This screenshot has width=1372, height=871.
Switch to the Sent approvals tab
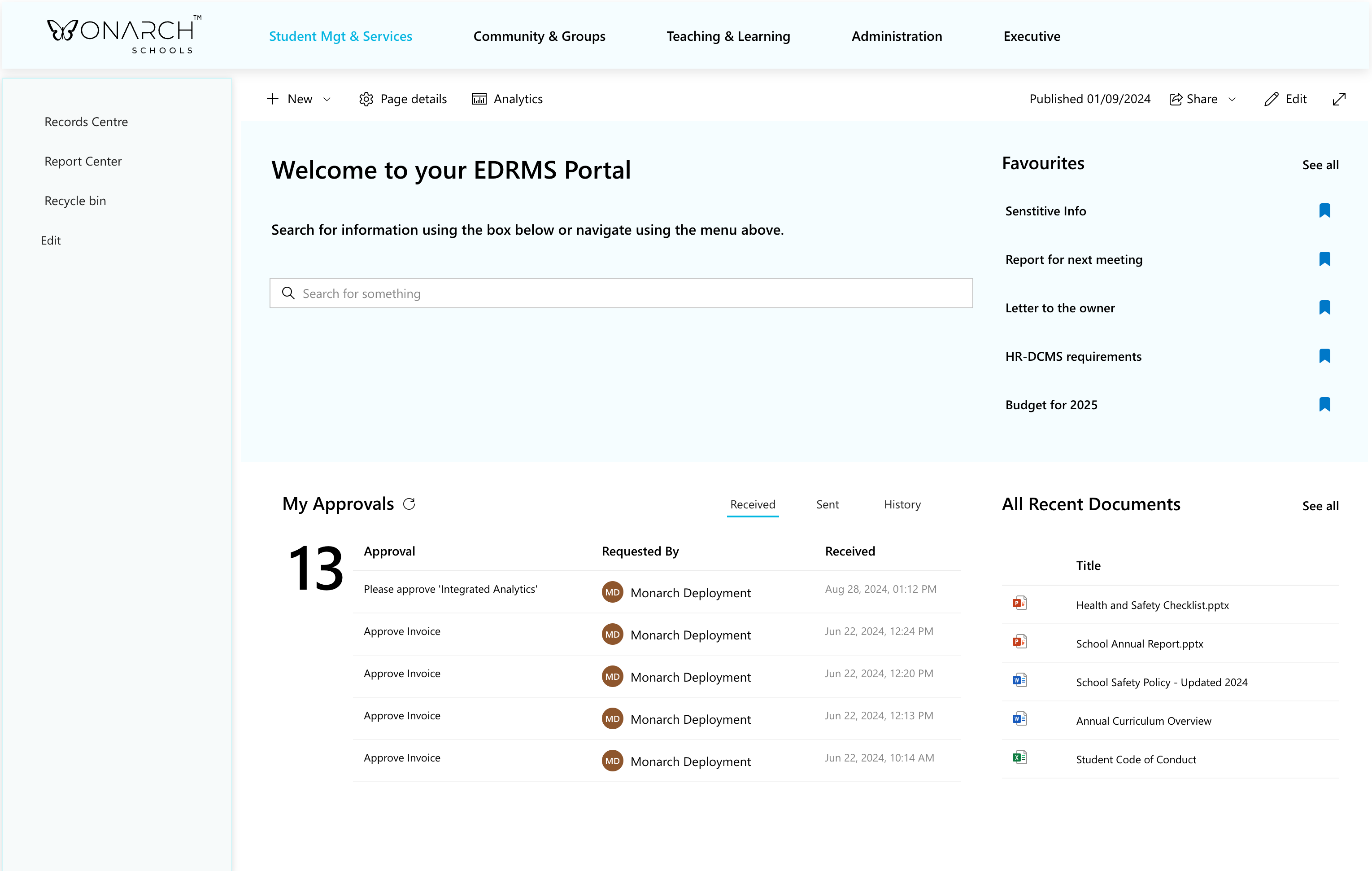(x=827, y=504)
